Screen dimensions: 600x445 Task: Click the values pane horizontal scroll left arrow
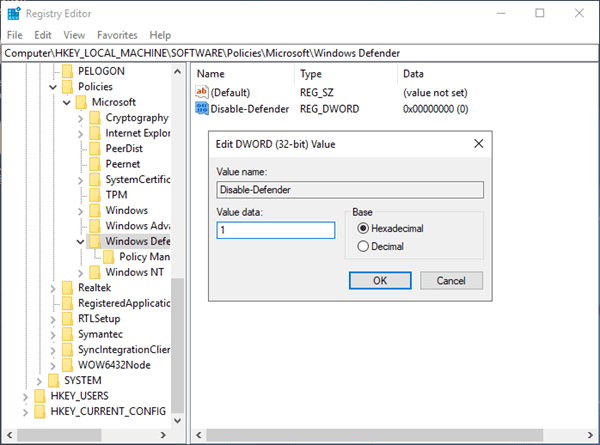199,435
